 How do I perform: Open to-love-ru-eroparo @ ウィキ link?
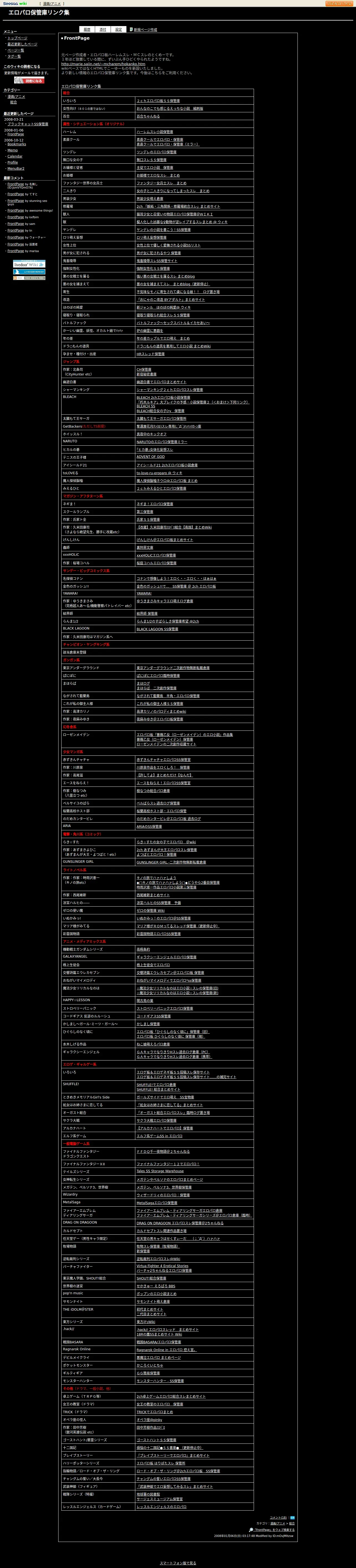click(159, 473)
